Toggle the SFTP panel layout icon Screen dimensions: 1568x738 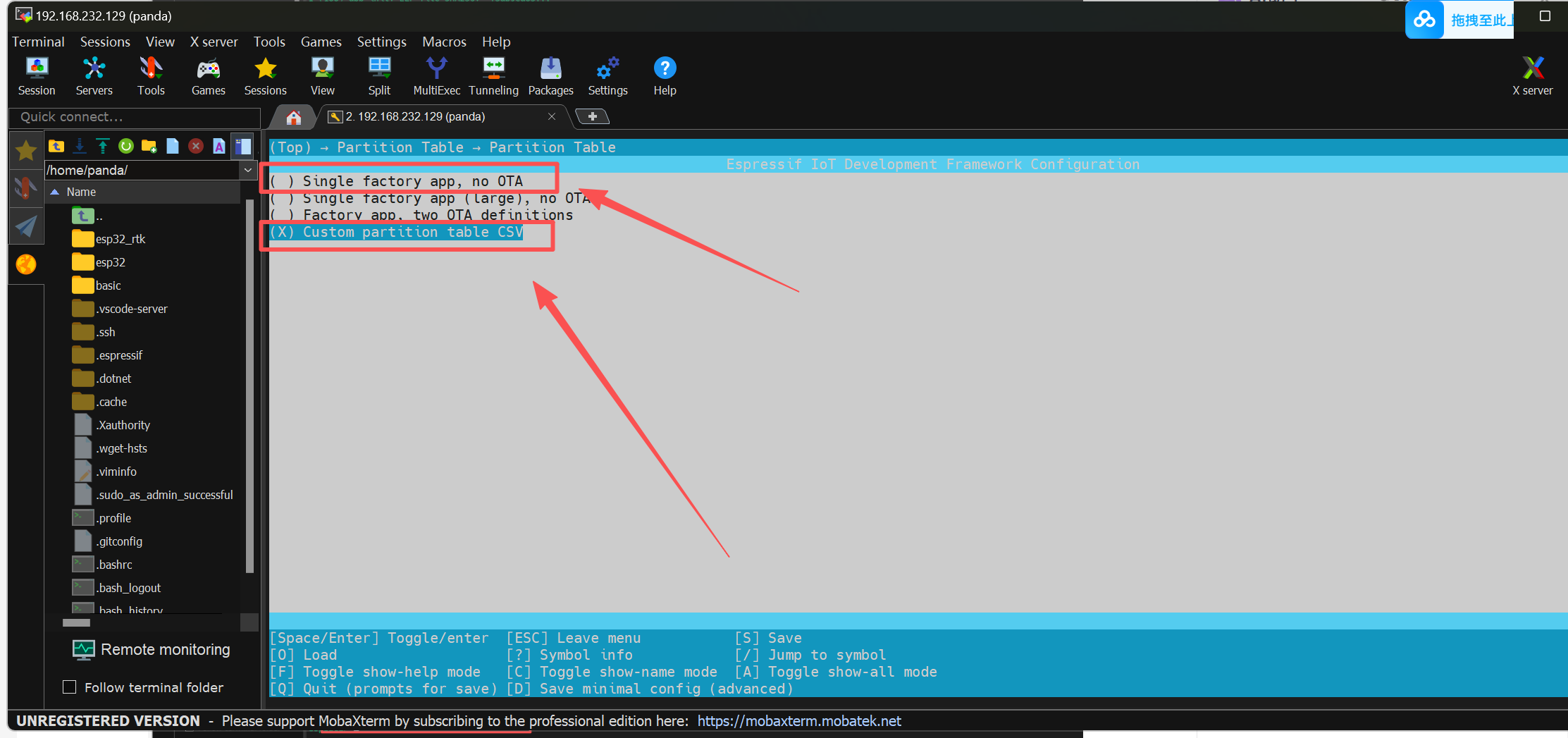coord(243,146)
